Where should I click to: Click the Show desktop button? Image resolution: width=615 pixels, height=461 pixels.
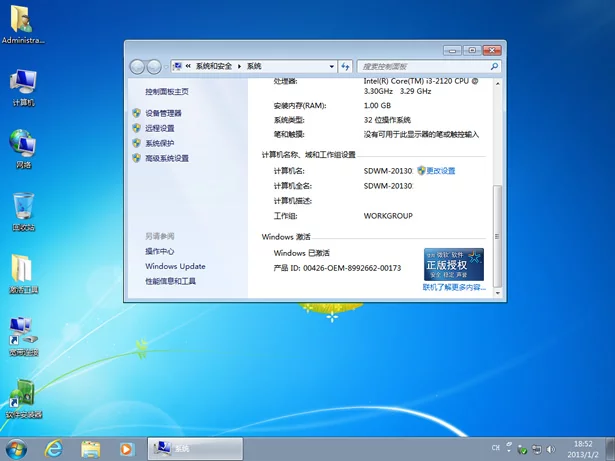click(610, 449)
